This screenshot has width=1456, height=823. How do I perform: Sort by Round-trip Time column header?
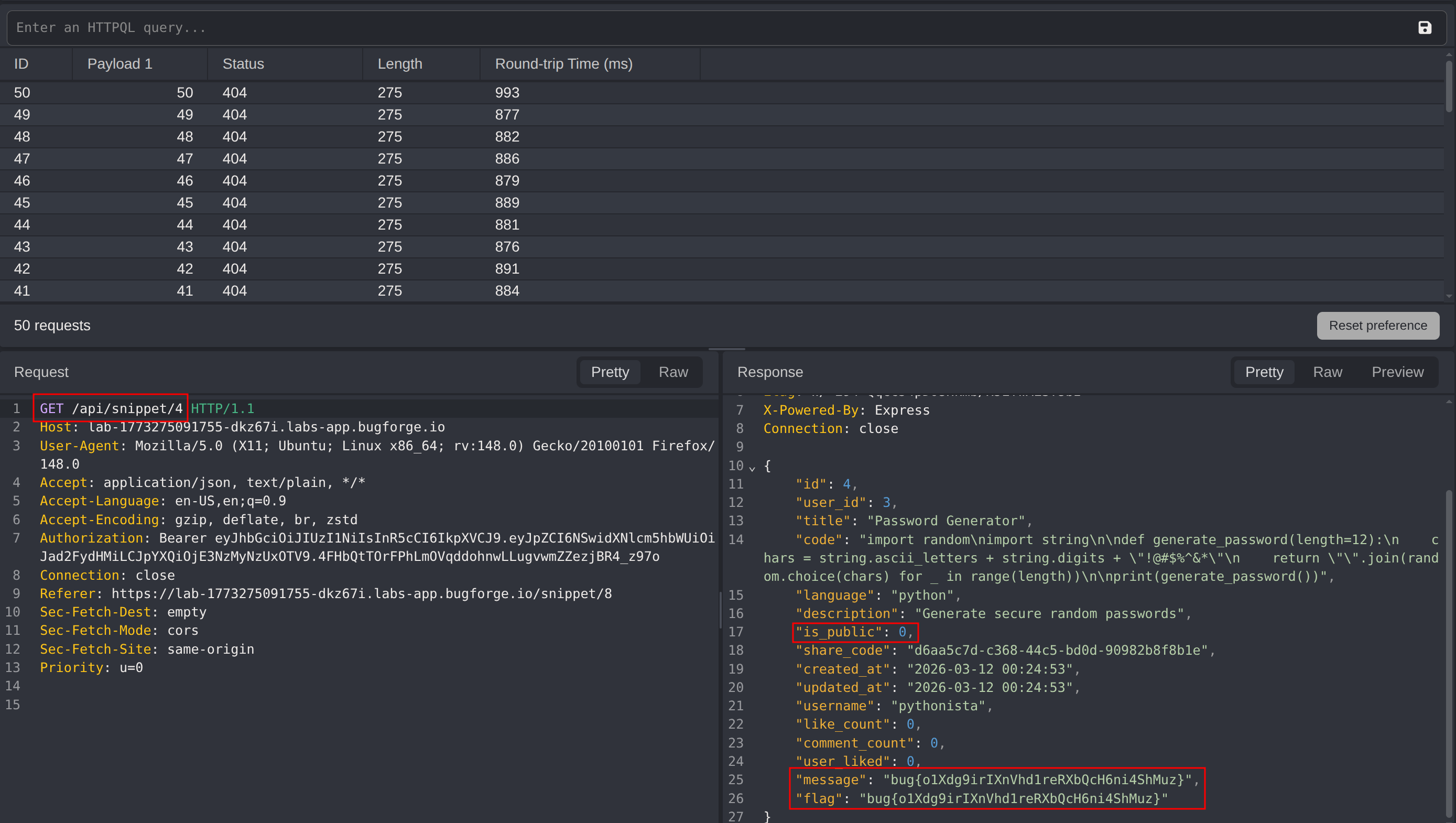coord(563,64)
